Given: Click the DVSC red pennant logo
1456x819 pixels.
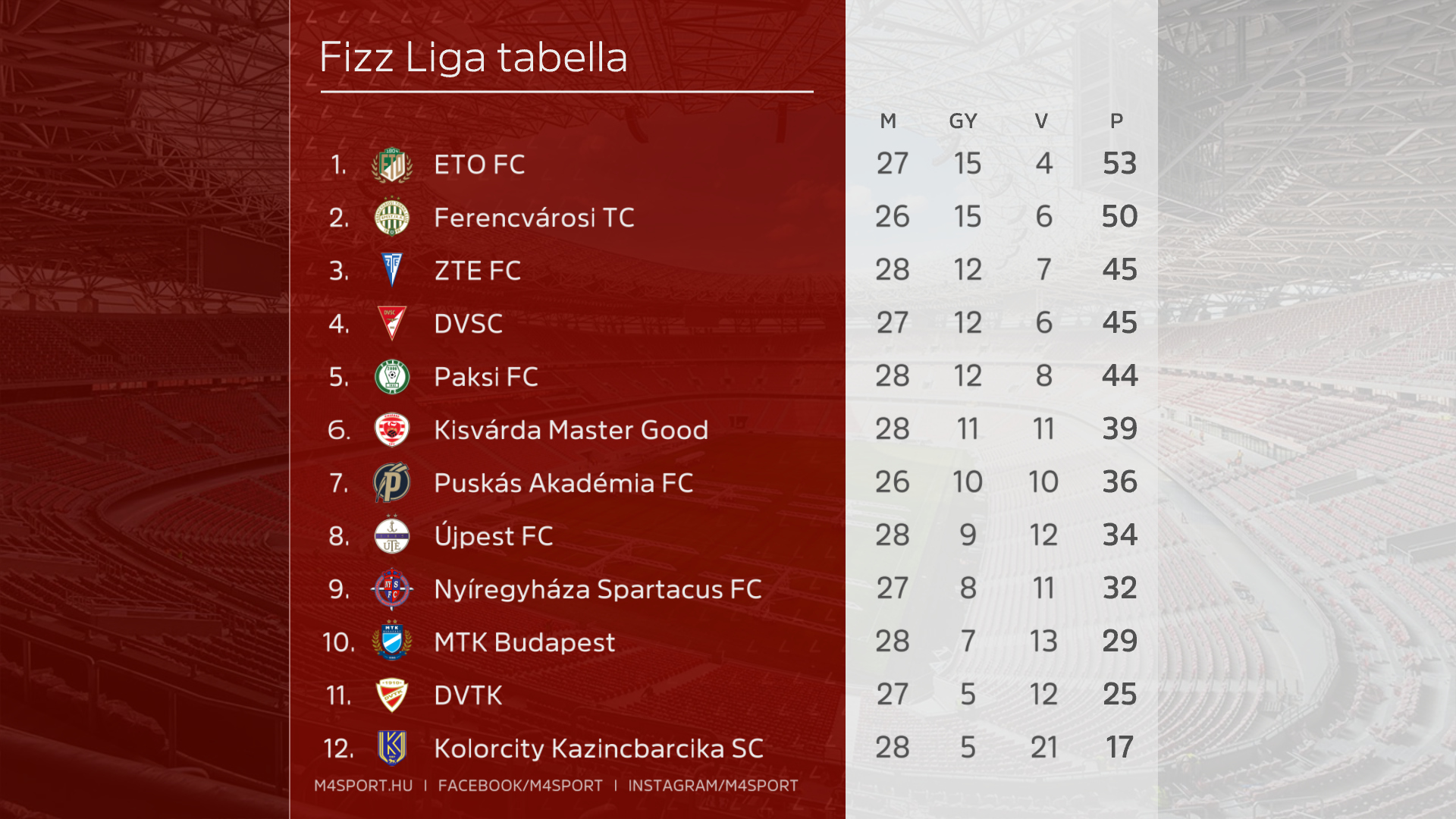Looking at the screenshot, I should (x=392, y=323).
